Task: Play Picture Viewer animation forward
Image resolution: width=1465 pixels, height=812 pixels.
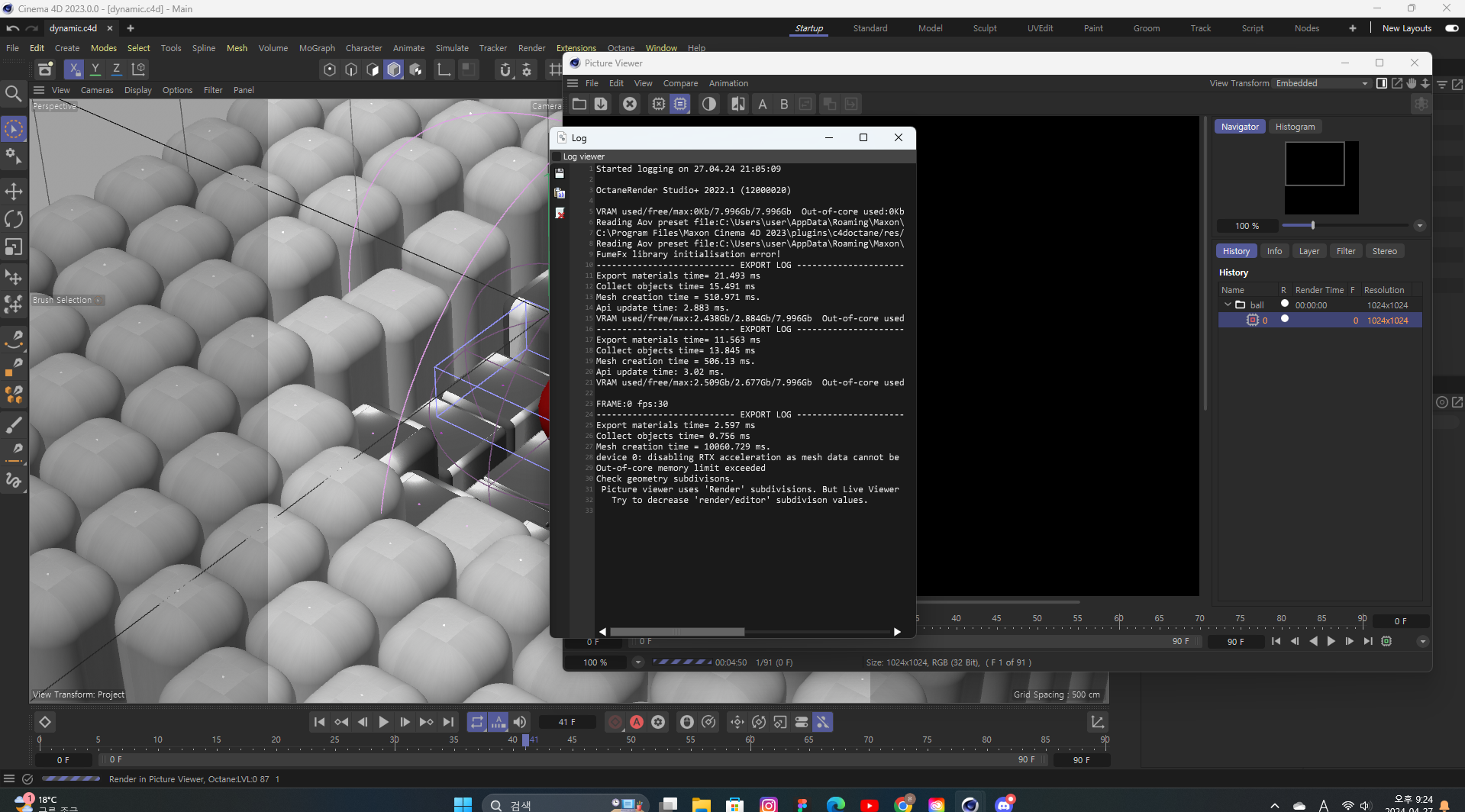Action: [1331, 642]
